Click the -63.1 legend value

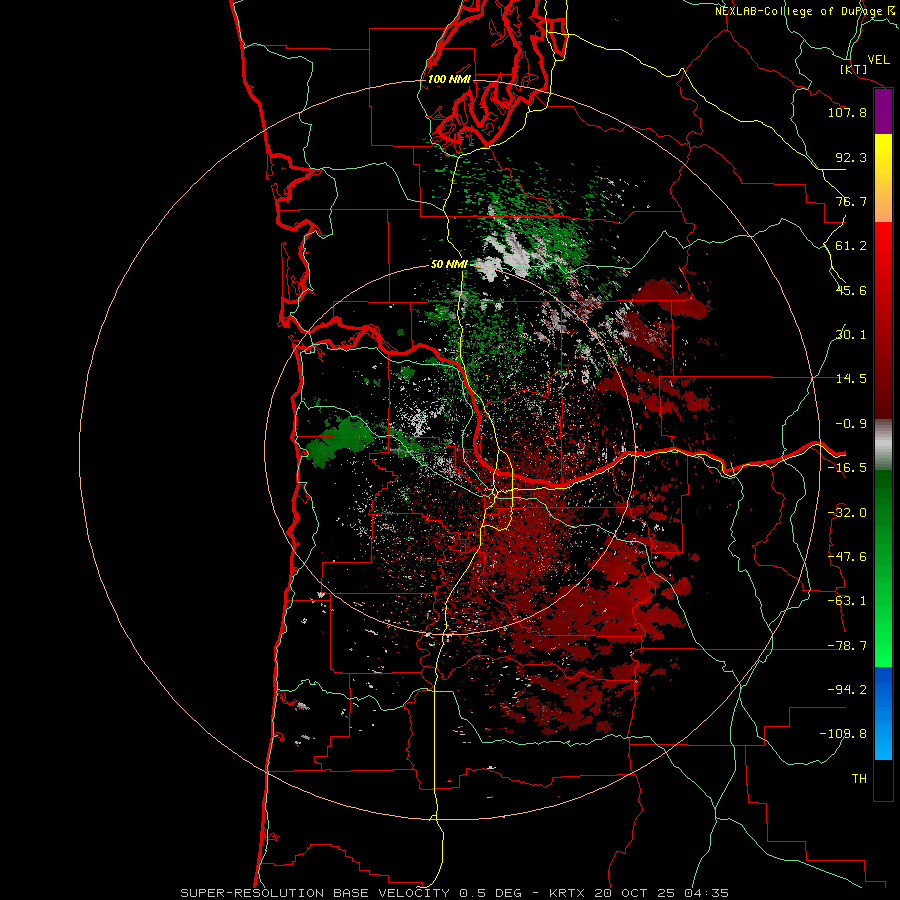(847, 601)
